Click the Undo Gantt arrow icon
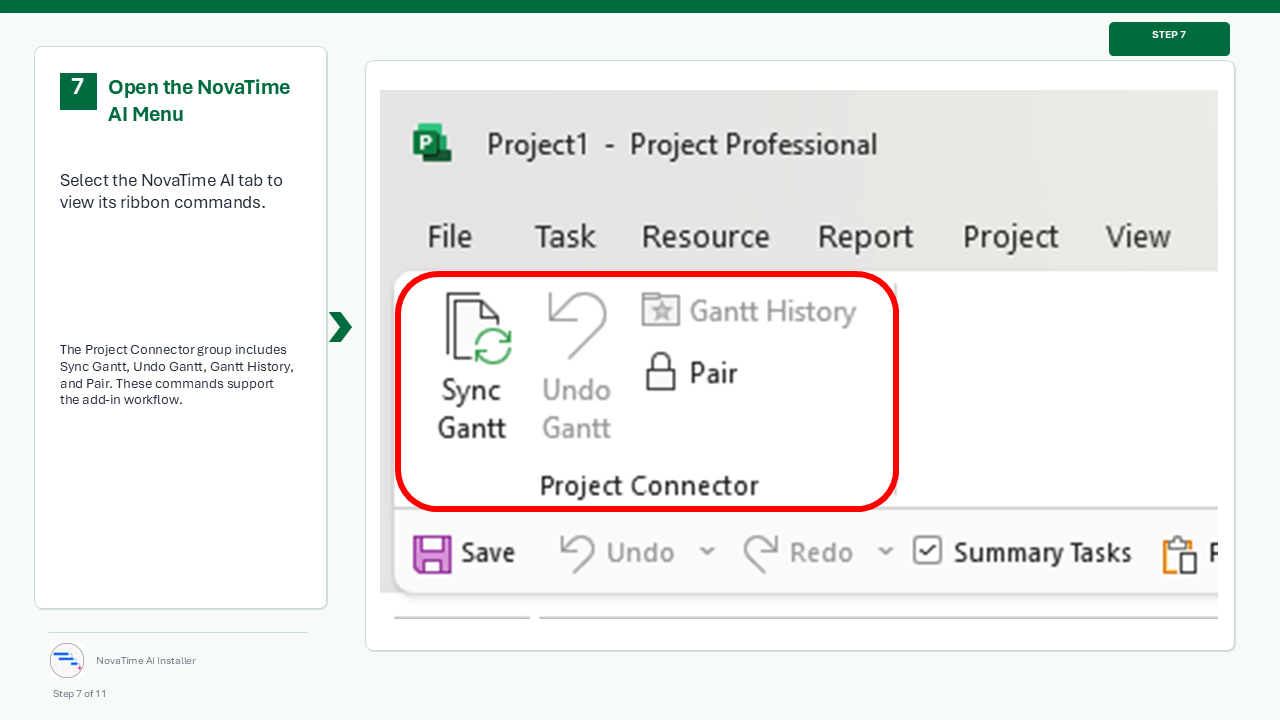 [577, 326]
